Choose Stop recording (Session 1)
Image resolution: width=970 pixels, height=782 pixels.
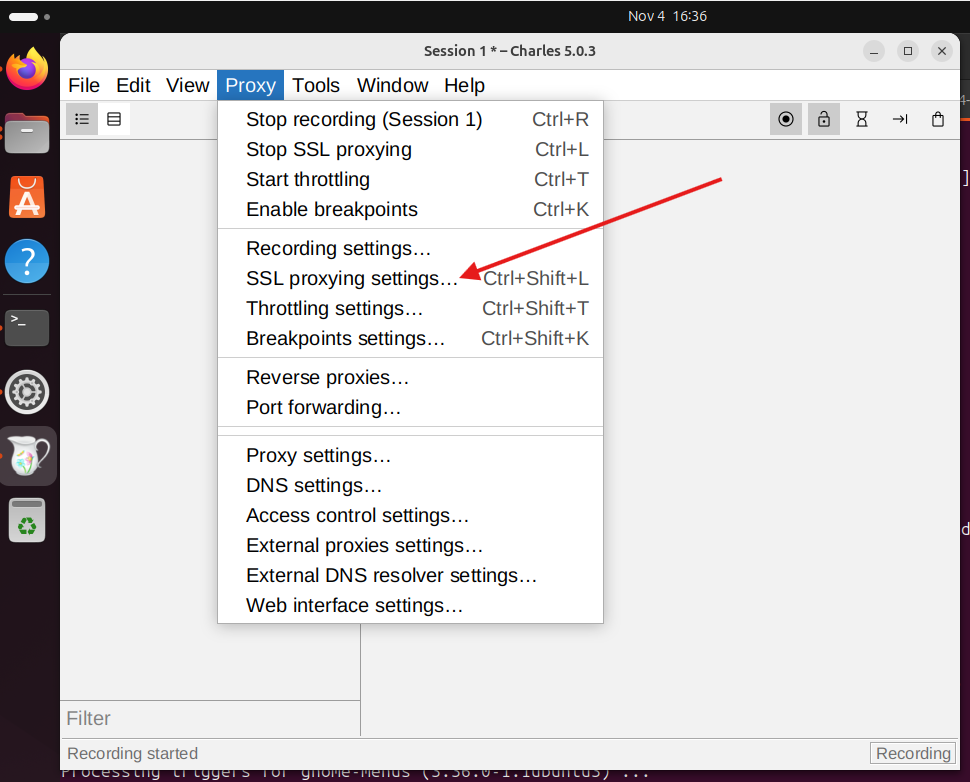[x=364, y=120]
